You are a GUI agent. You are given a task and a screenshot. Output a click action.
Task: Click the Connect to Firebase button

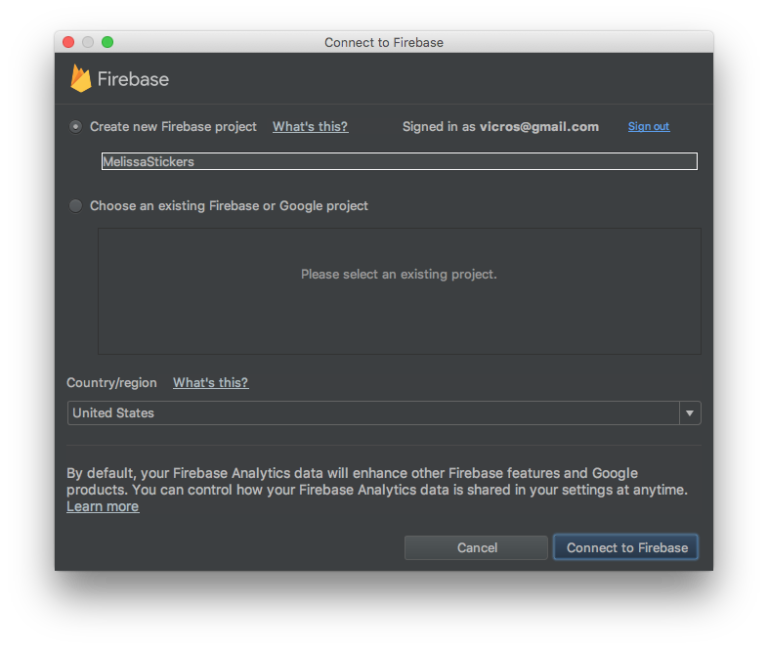coord(627,548)
